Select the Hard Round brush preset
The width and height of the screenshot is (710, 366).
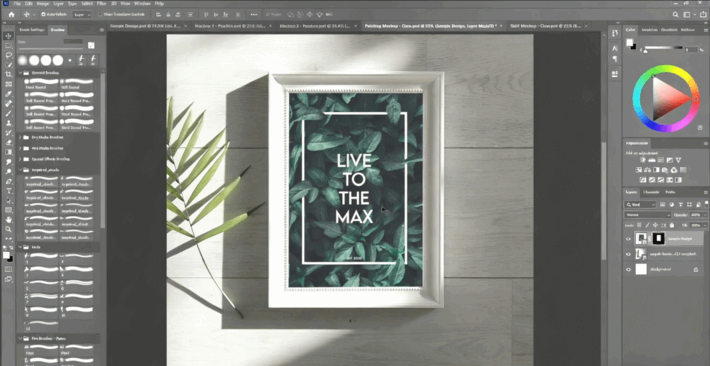tap(41, 84)
